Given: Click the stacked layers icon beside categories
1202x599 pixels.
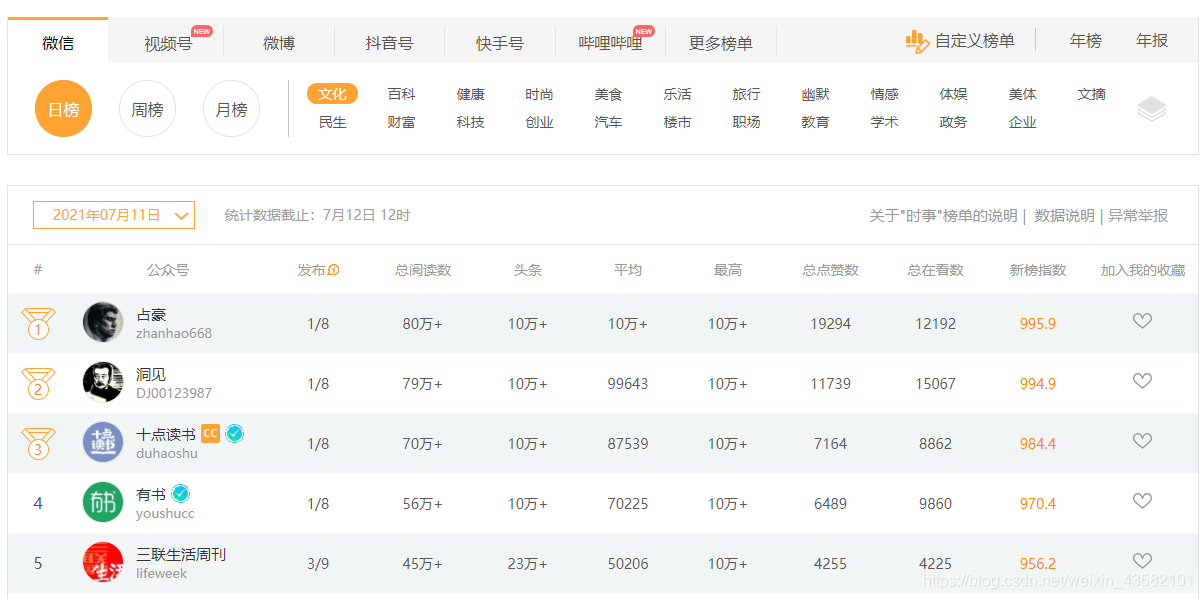Looking at the screenshot, I should click(1152, 109).
